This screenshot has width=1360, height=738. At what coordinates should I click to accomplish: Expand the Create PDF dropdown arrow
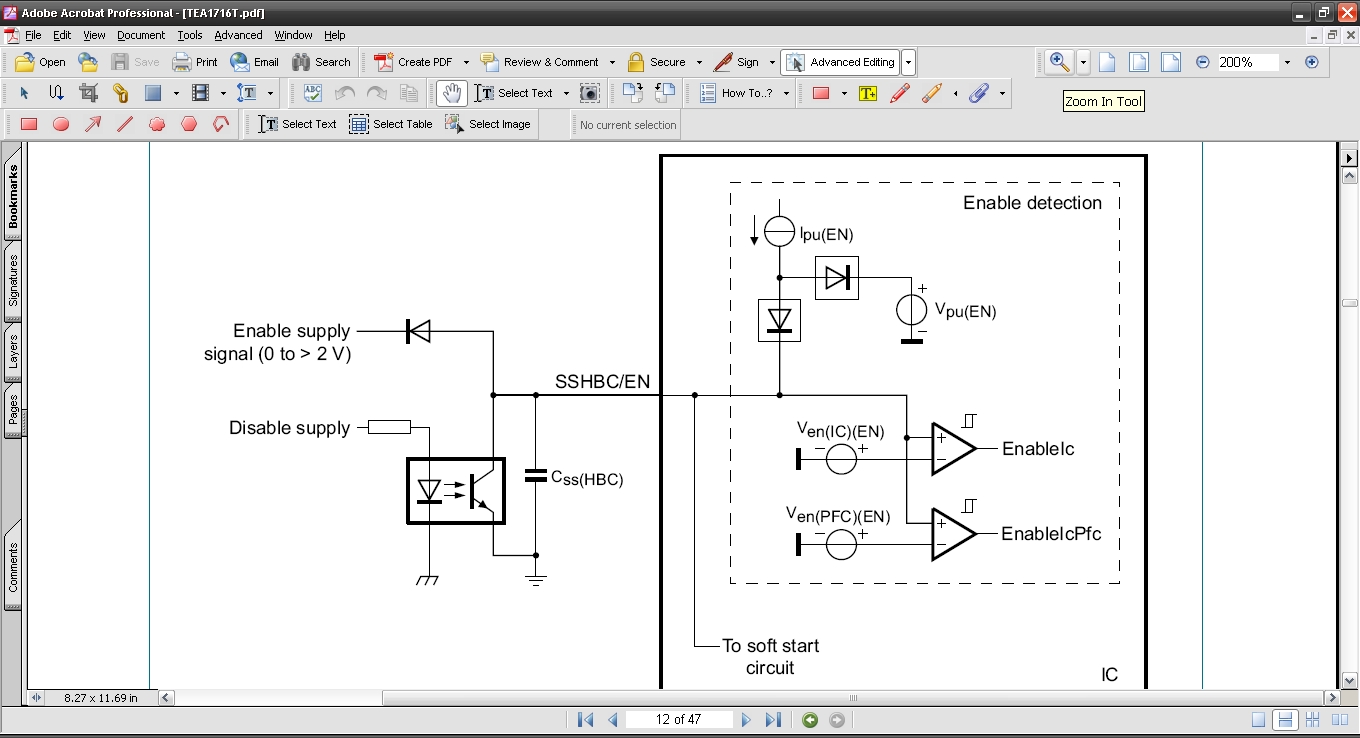(466, 62)
